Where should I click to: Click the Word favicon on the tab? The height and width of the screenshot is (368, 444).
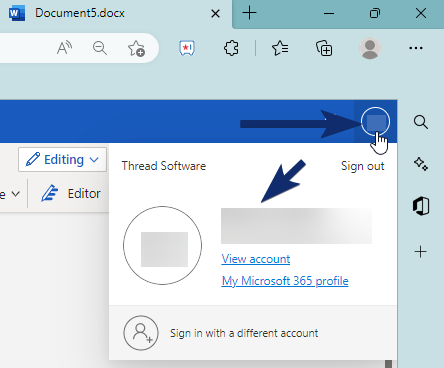click(x=17, y=13)
